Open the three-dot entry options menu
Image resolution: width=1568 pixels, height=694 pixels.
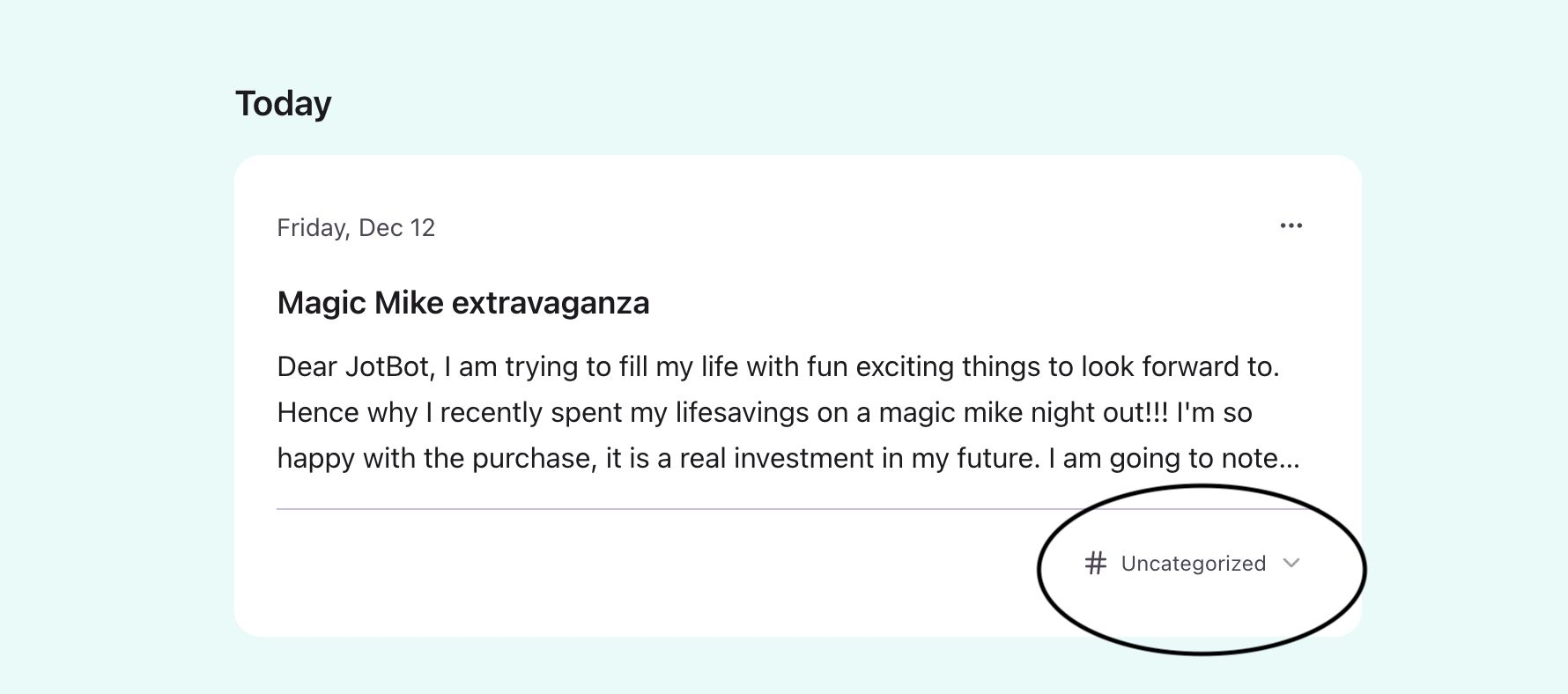point(1291,226)
